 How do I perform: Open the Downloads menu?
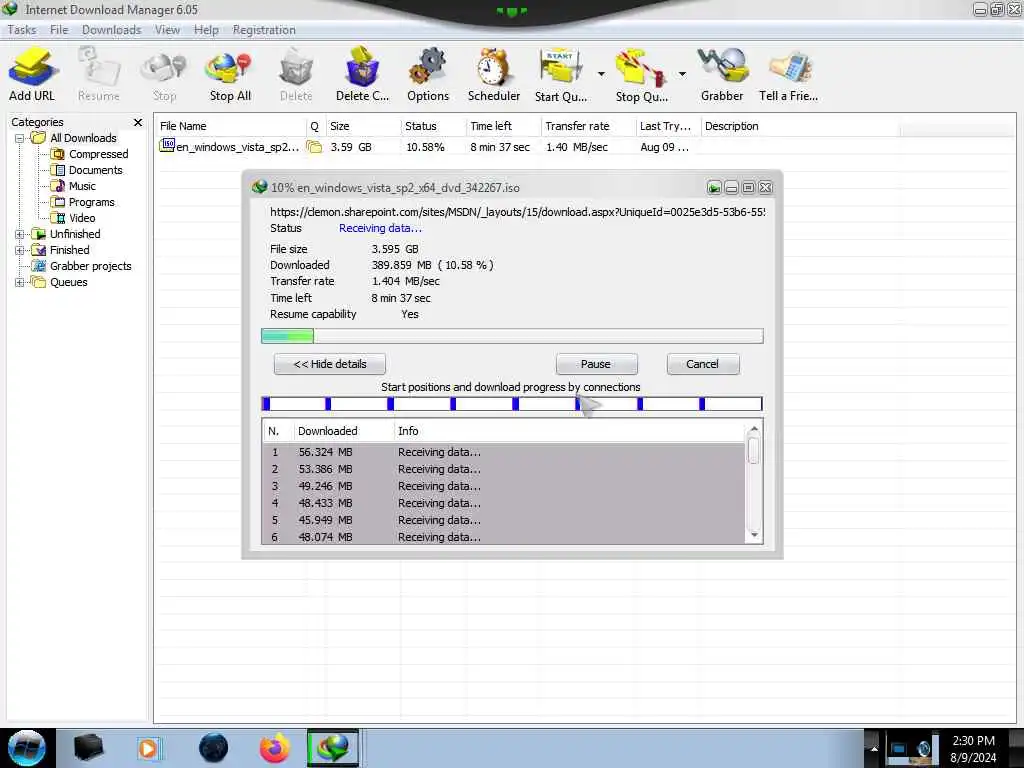click(x=112, y=30)
